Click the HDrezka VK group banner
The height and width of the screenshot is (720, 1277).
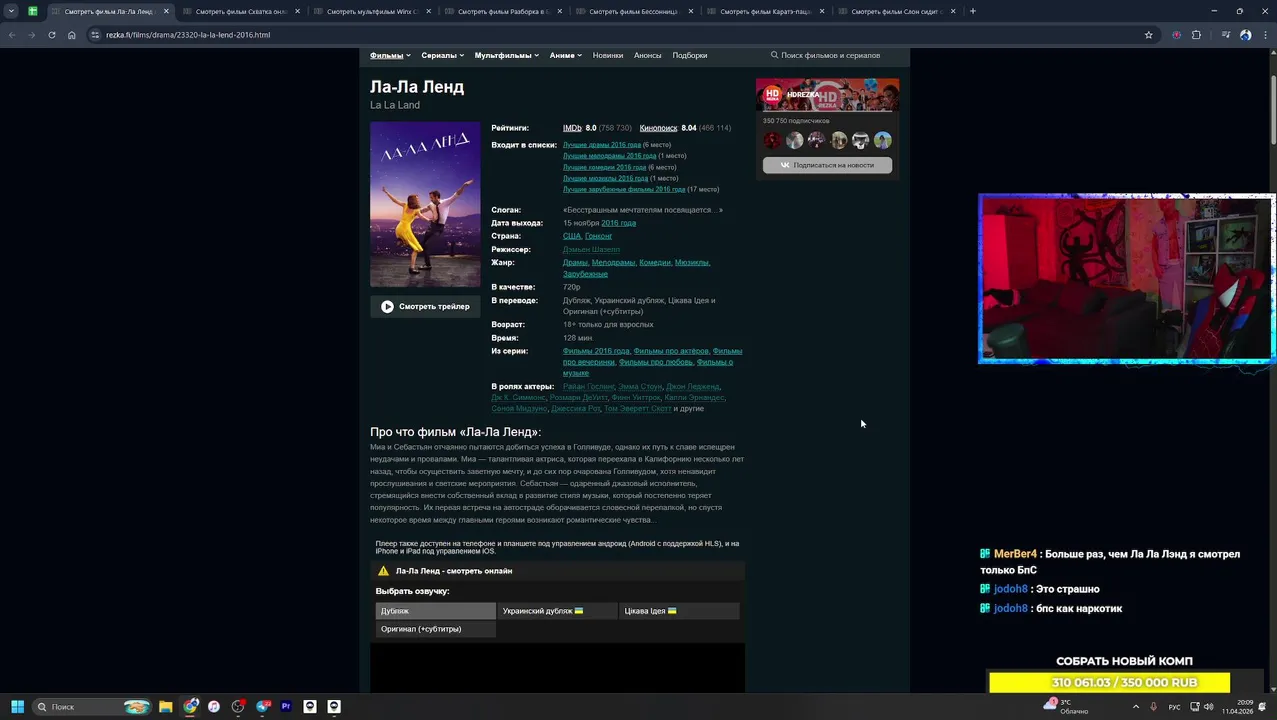827,96
